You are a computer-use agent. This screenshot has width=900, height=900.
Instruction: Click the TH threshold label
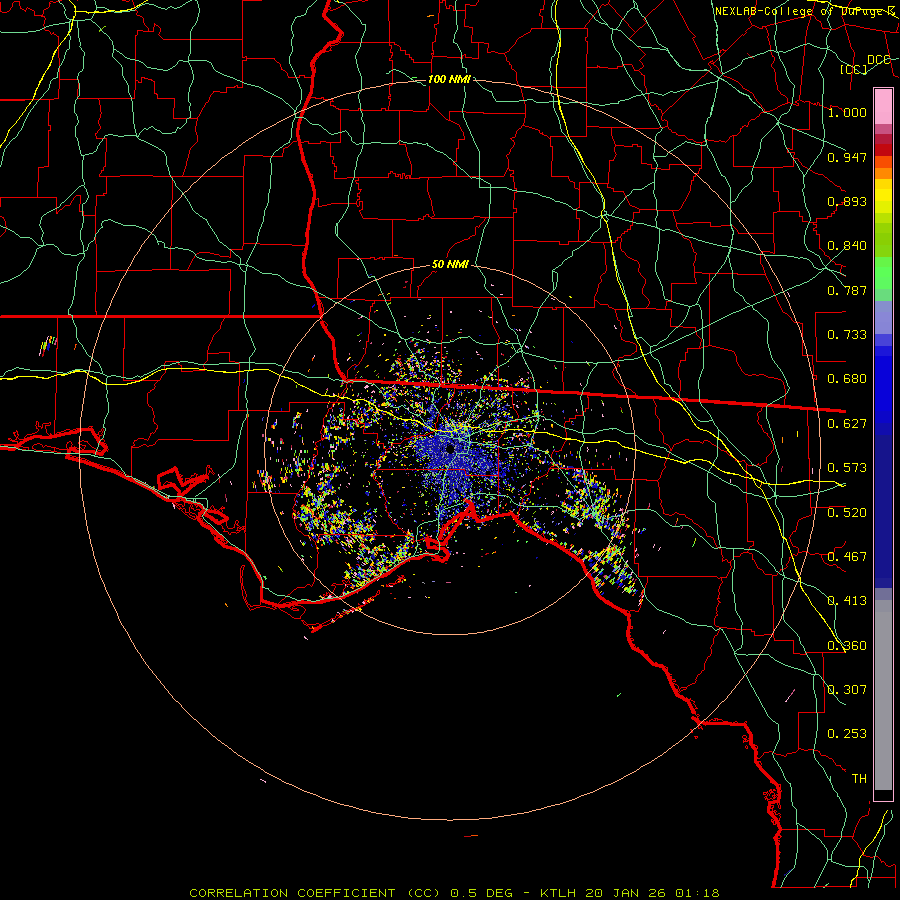coord(859,779)
